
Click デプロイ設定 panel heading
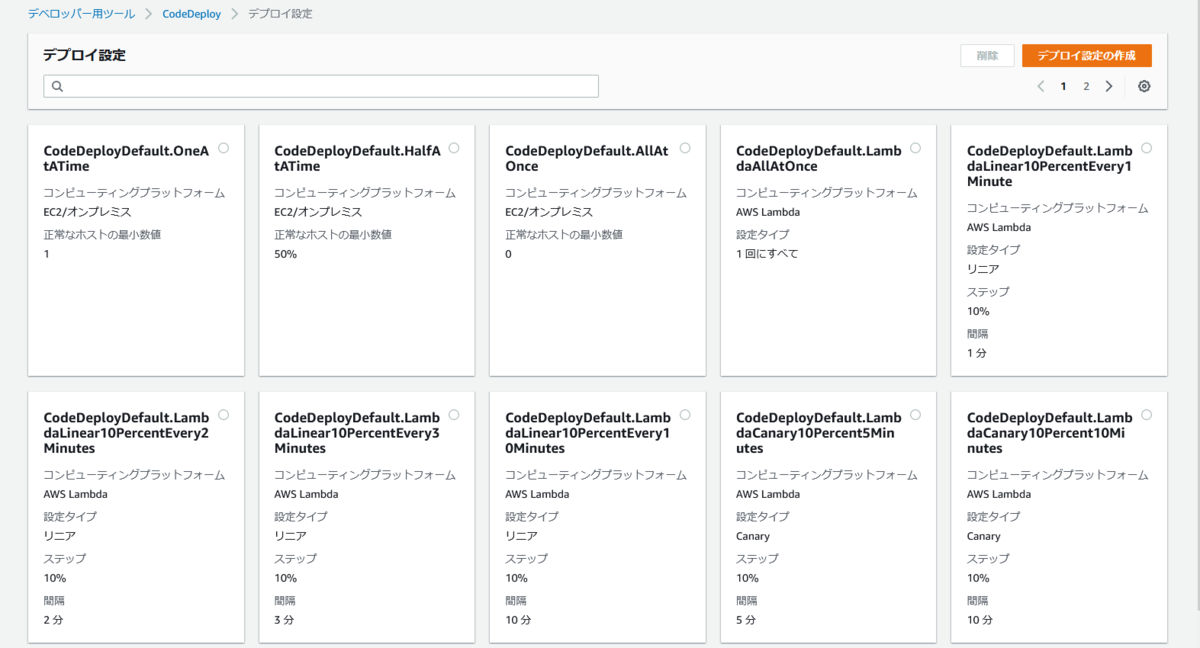[84, 55]
